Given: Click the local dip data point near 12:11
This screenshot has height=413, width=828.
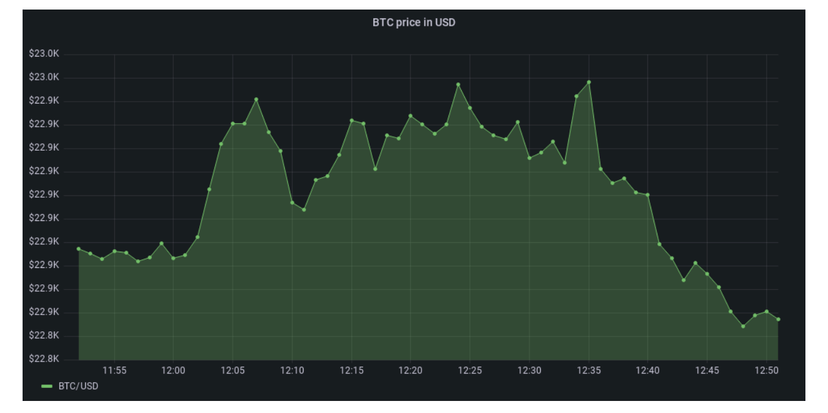Looking at the screenshot, I should 304,210.
